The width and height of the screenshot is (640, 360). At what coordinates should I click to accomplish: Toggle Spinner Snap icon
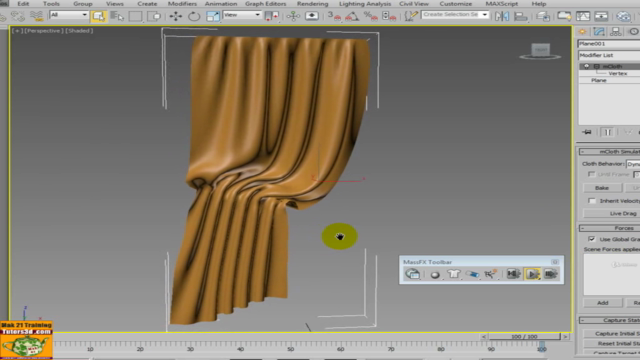coord(389,16)
